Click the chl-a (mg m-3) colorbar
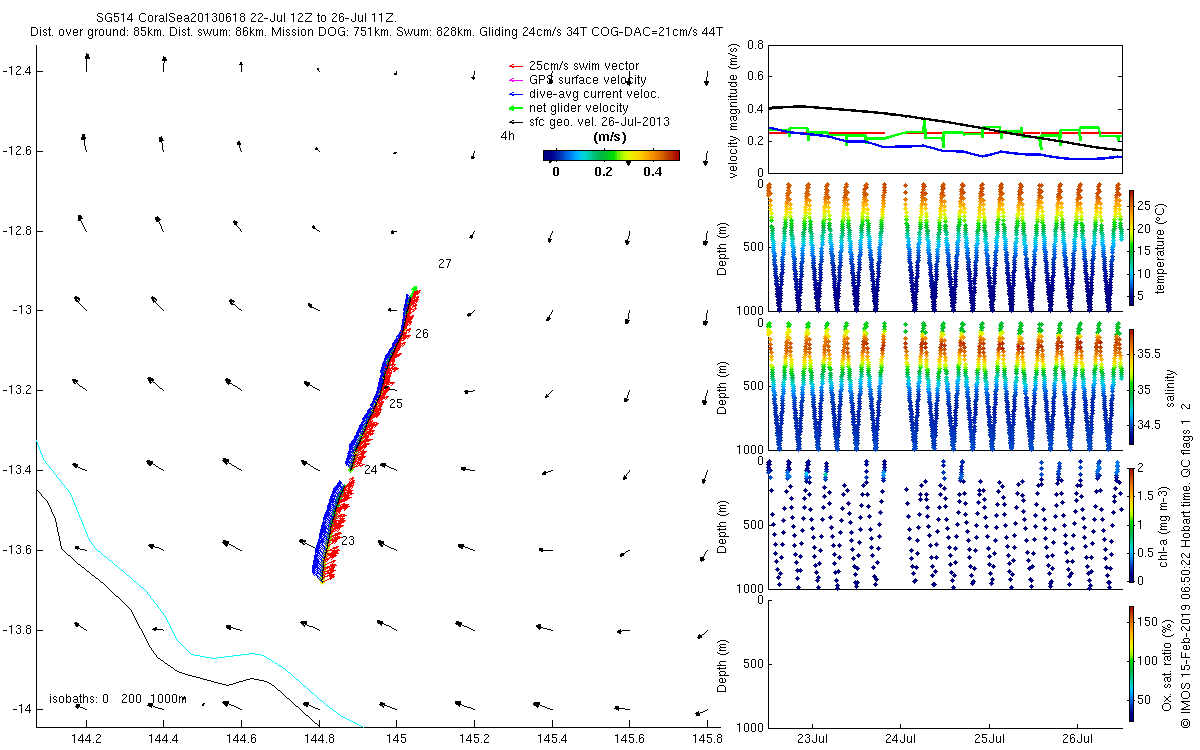The image size is (1200, 750). click(x=1131, y=524)
